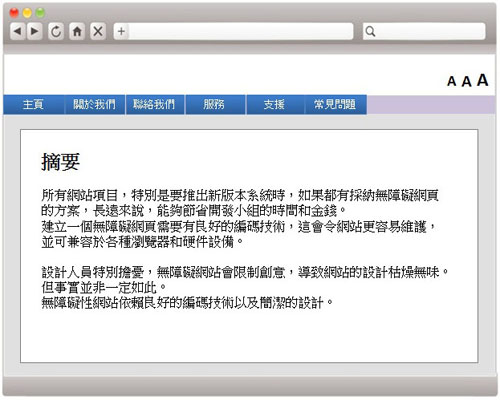This screenshot has height=400, width=500.
Task: Click the text line starting 無障礙性網站依賴
Action: tap(187, 303)
